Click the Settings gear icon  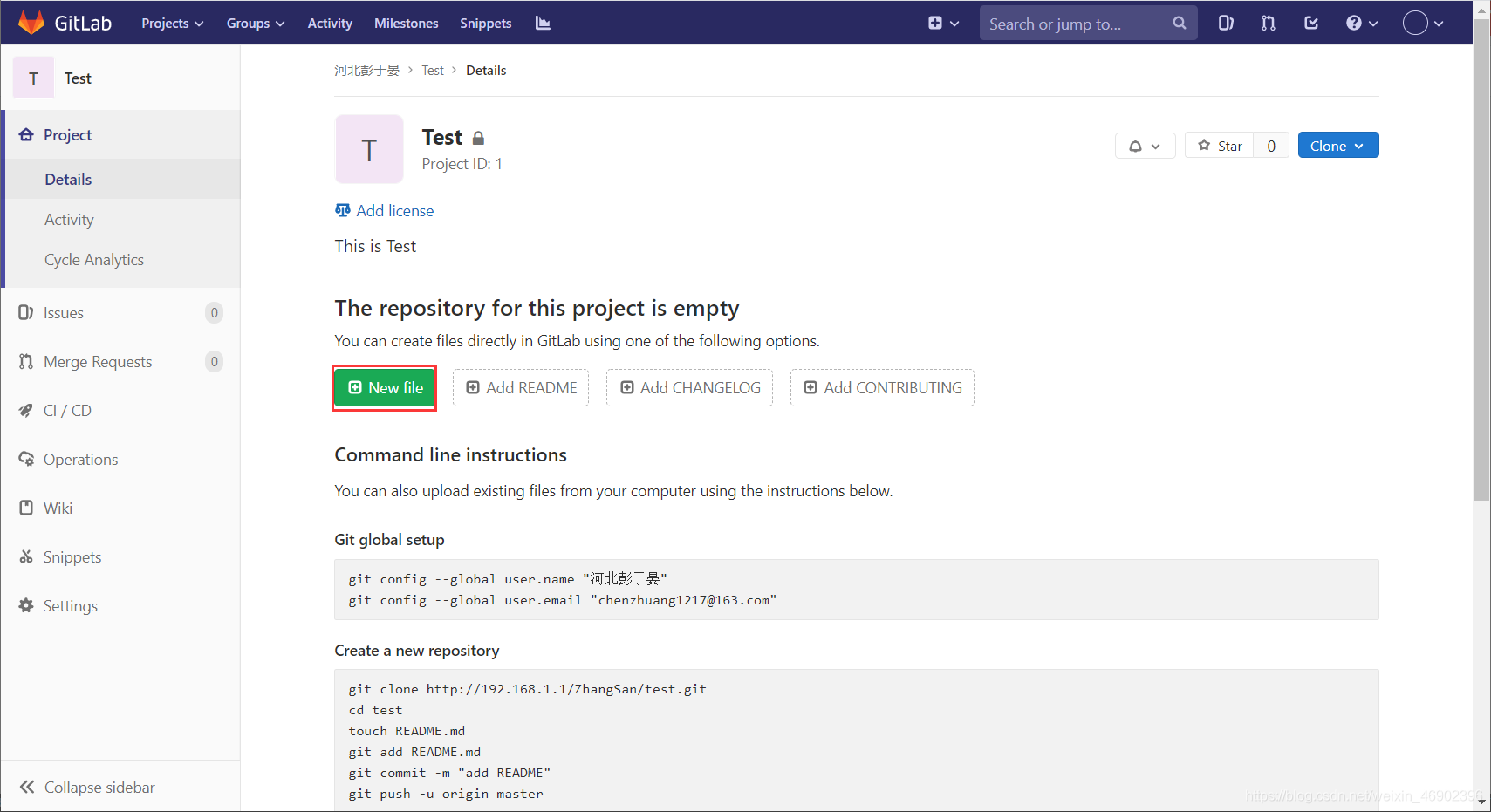point(26,606)
